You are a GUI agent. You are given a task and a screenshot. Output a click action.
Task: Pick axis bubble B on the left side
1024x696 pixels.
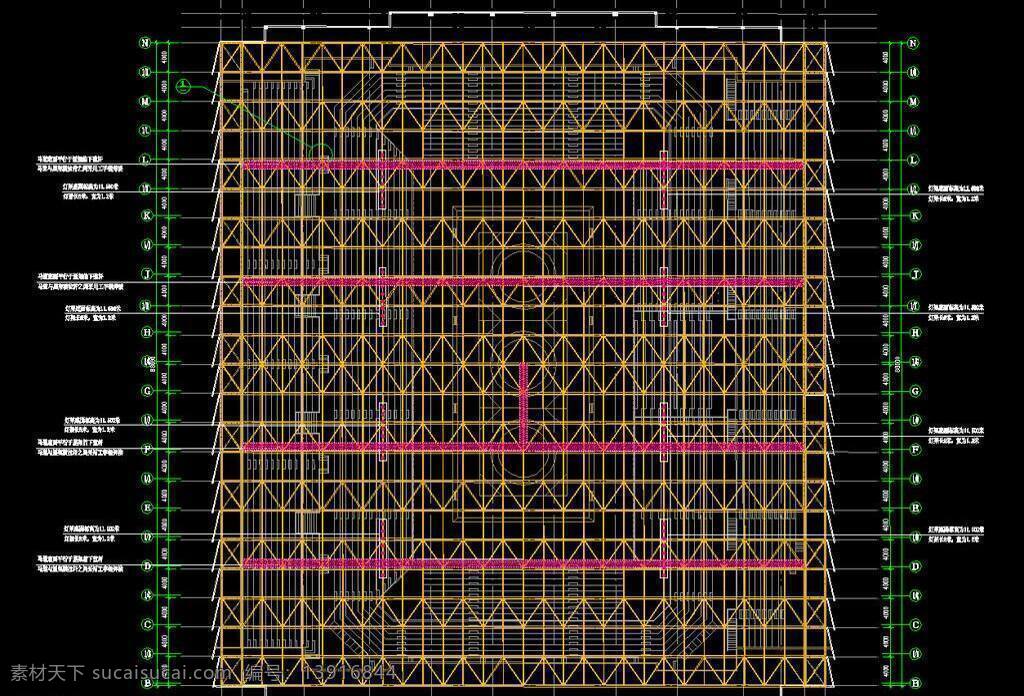(147, 683)
